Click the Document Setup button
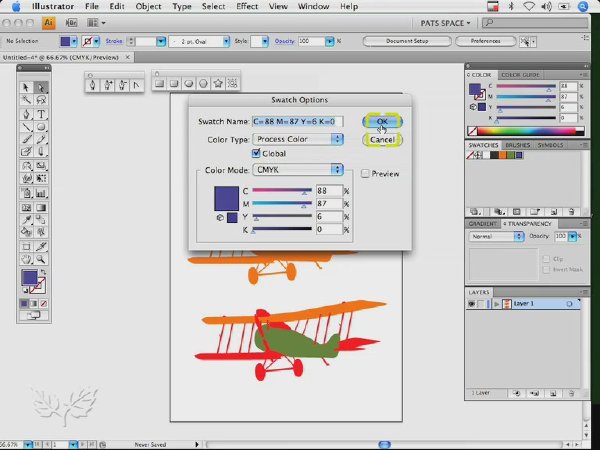 [407, 41]
